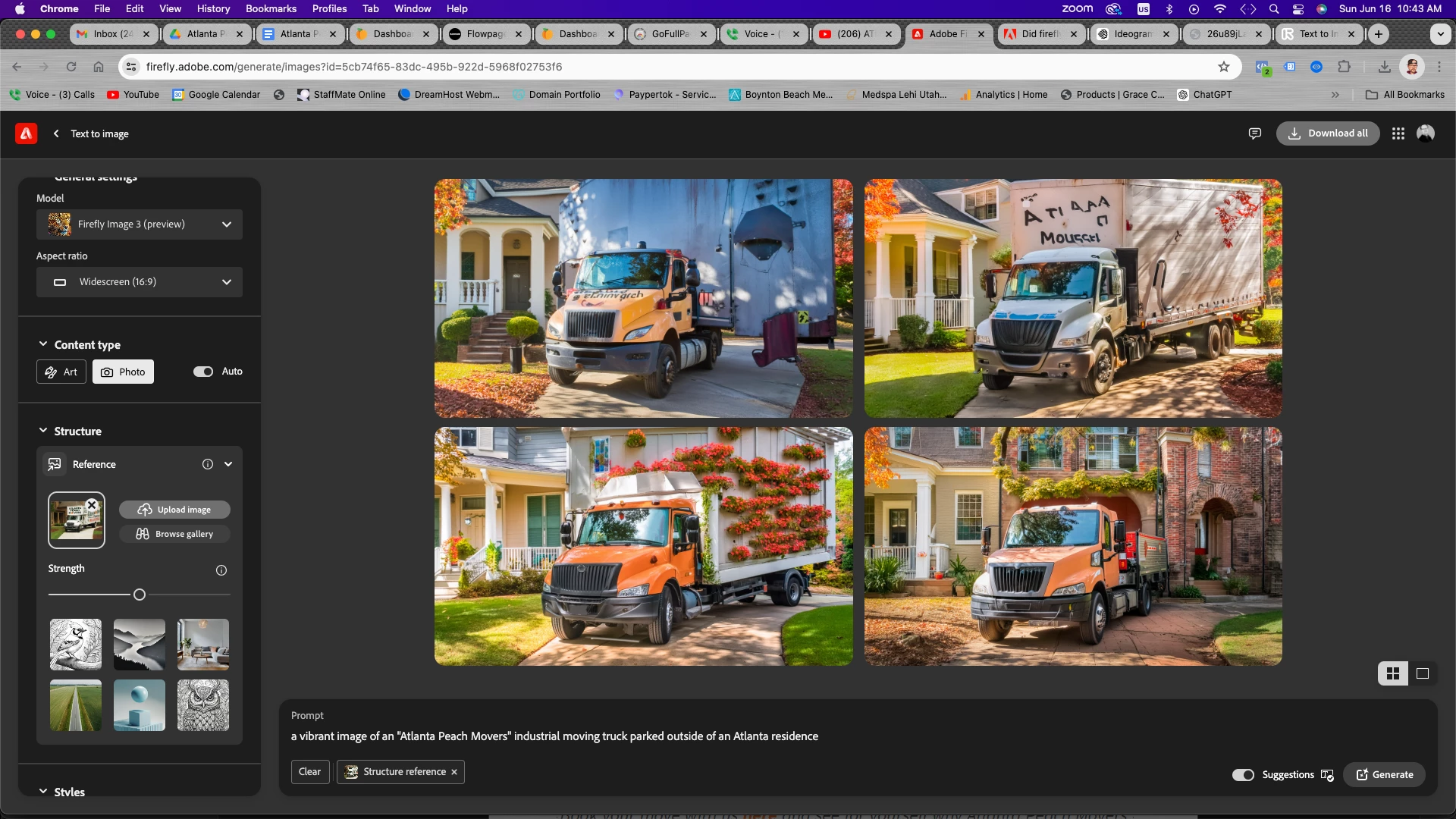Go back using the Text to image arrow
Screen dimensions: 1456x819
click(56, 133)
